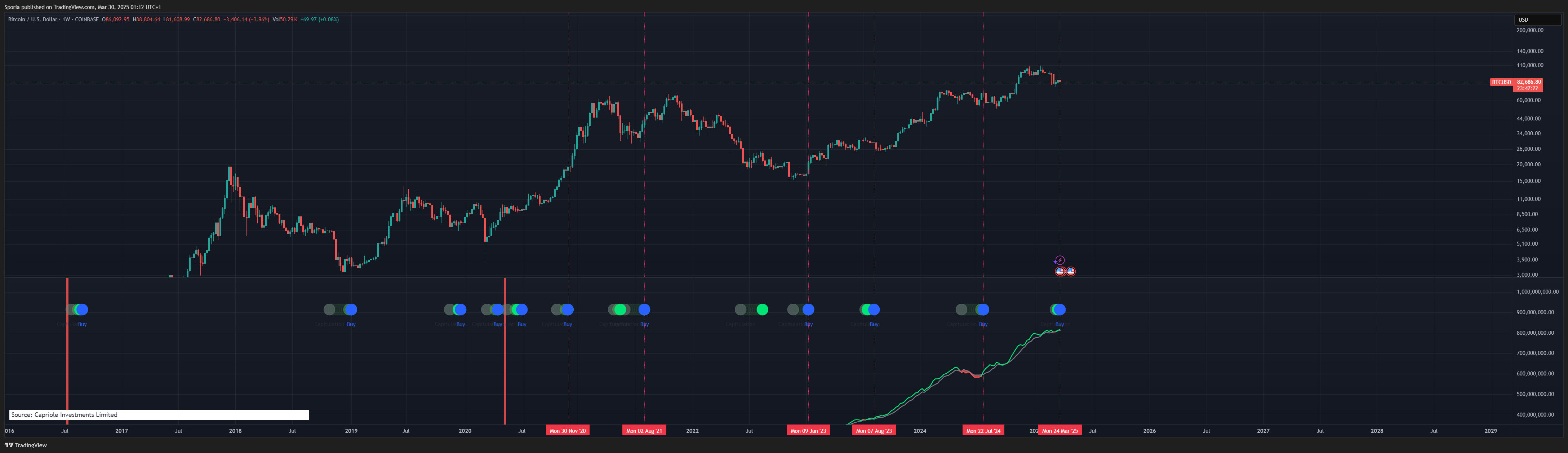Screen dimensions: 1568x453
Task: Click the 82,686.80 current price label
Action: click(x=1528, y=82)
